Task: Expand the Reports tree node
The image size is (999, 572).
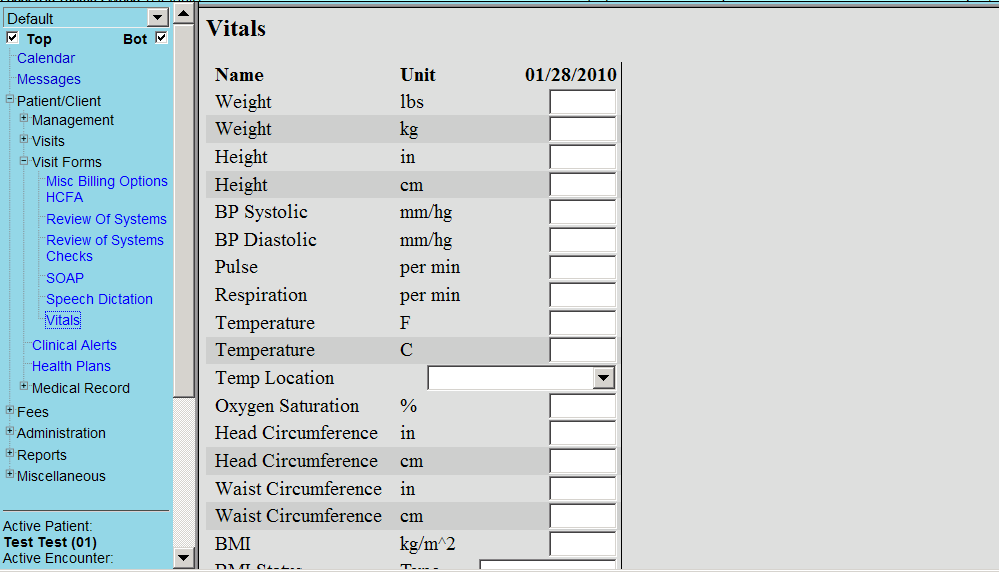Action: pyautogui.click(x=10, y=453)
